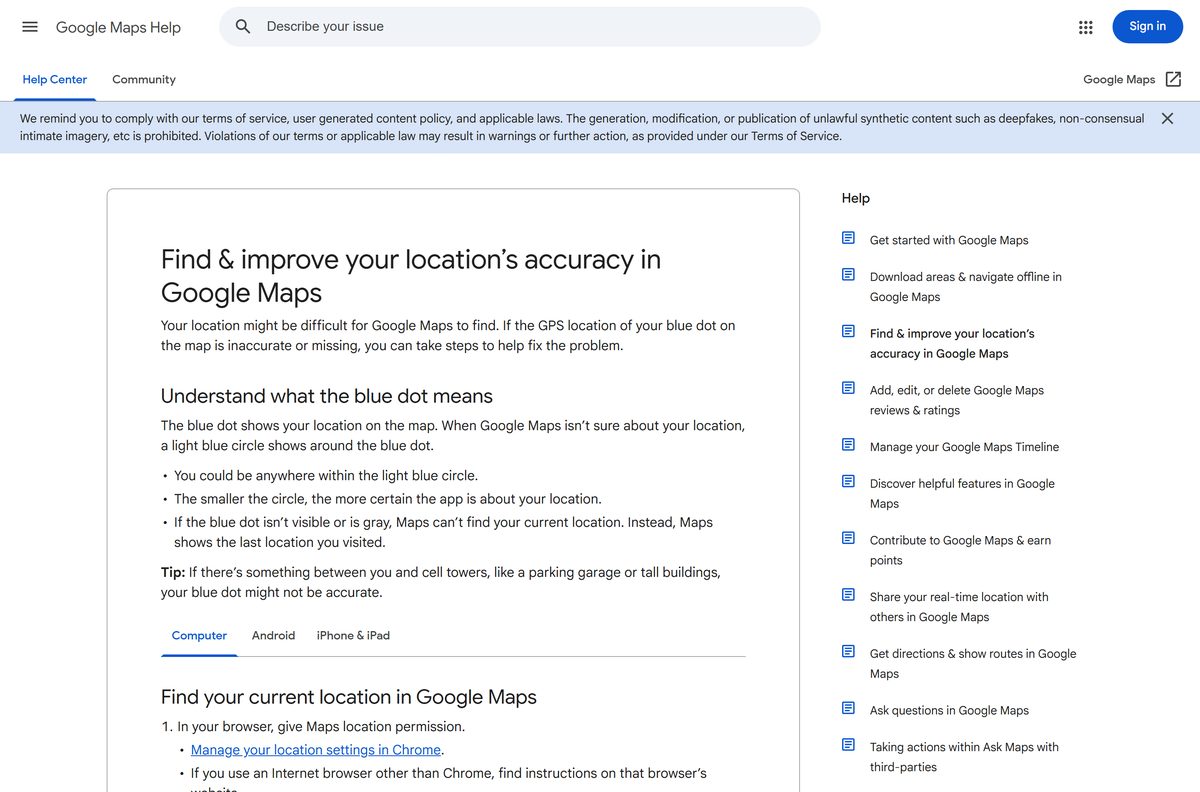The height and width of the screenshot is (792, 1200).
Task: Click article icon next to Contribute to Google Maps
Action: pos(848,538)
